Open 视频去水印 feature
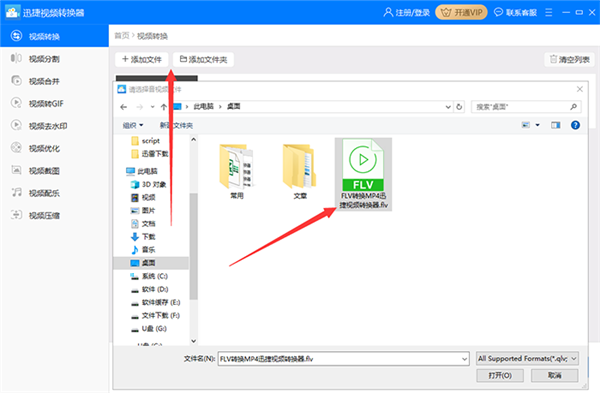The height and width of the screenshot is (393, 600). (x=54, y=126)
